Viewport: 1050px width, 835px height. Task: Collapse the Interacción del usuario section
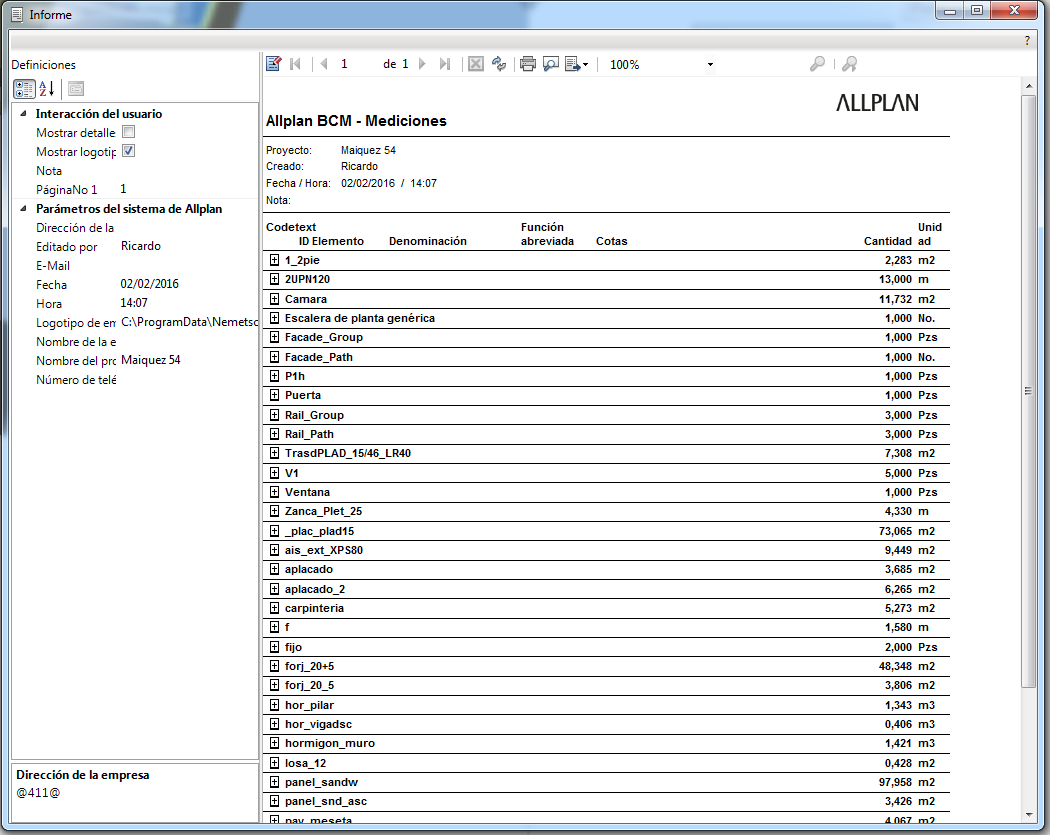[x=23, y=114]
